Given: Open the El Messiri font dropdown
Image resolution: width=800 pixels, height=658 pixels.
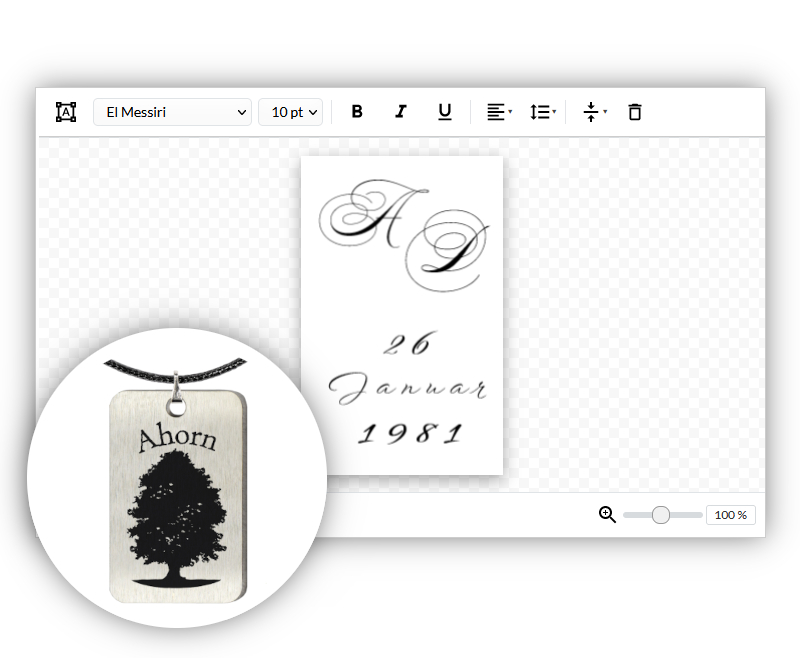Looking at the screenshot, I should (172, 112).
